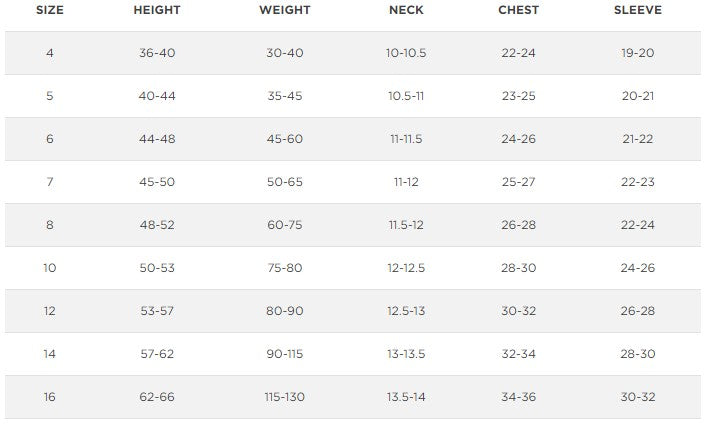Click sleeve value 28-30 for size 14
This screenshot has width=707, height=426.
(637, 354)
